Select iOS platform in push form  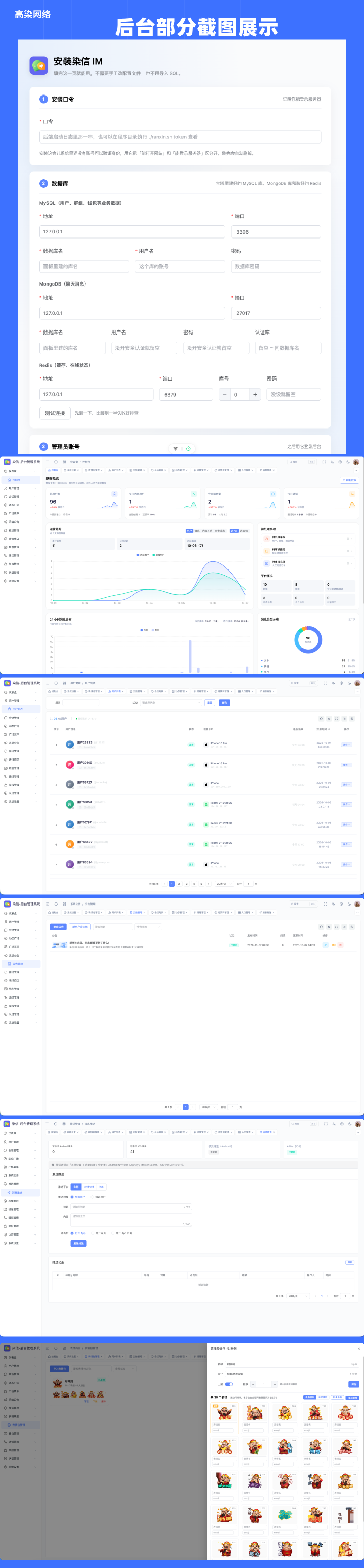click(101, 1187)
